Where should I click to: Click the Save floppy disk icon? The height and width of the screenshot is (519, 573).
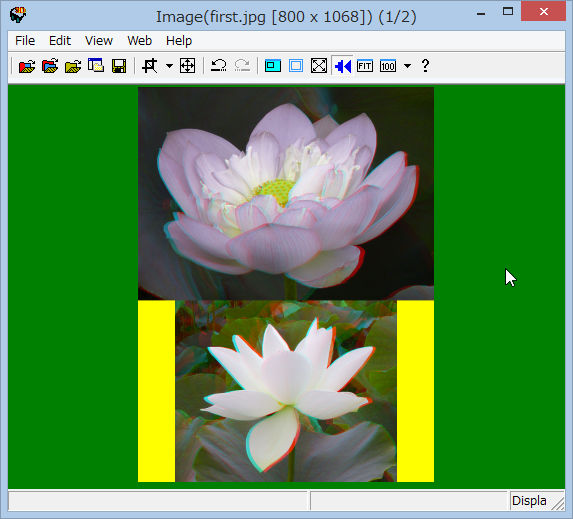click(119, 66)
